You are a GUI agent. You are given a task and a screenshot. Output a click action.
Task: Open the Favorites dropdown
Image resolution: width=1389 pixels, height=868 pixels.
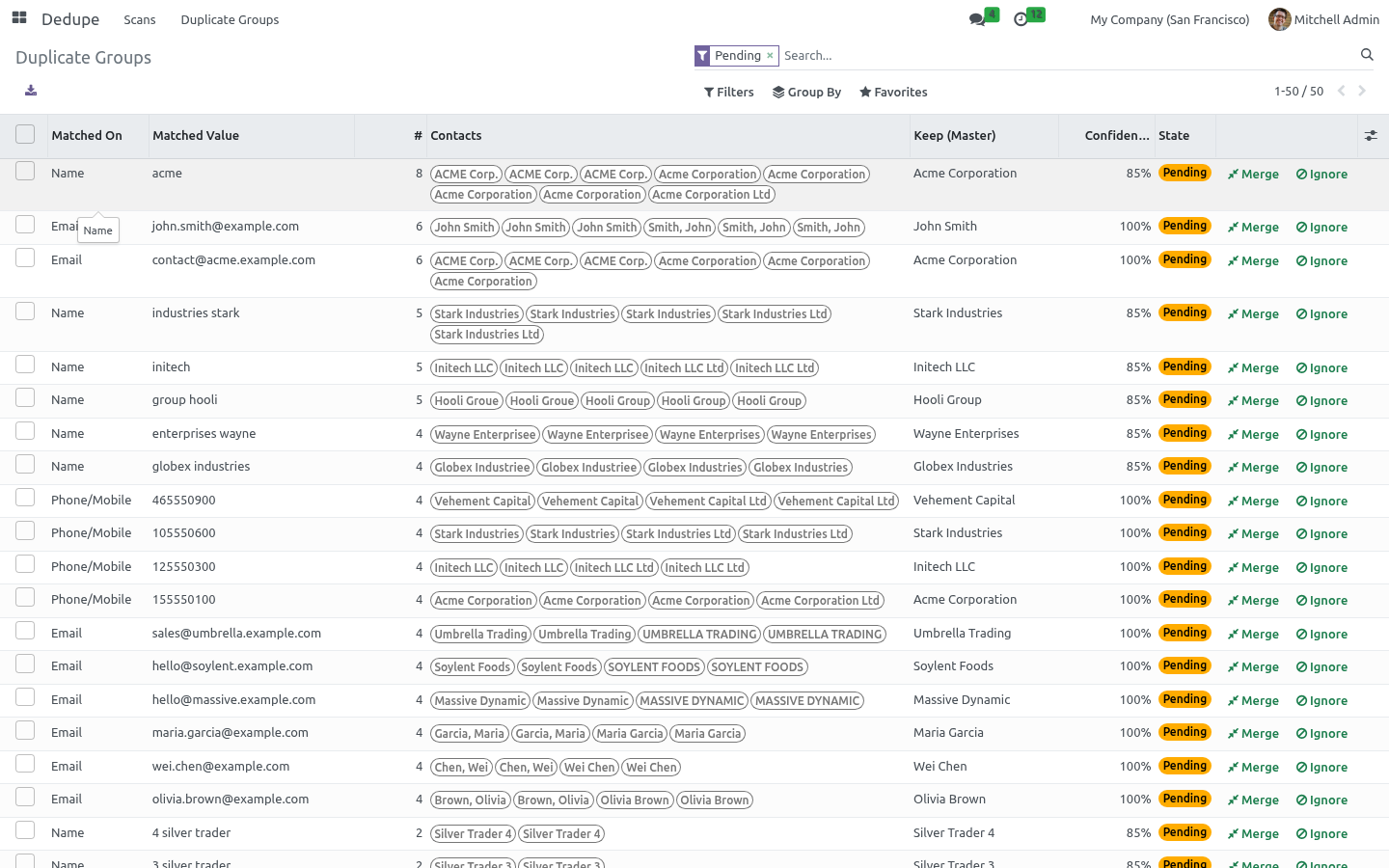893,93
